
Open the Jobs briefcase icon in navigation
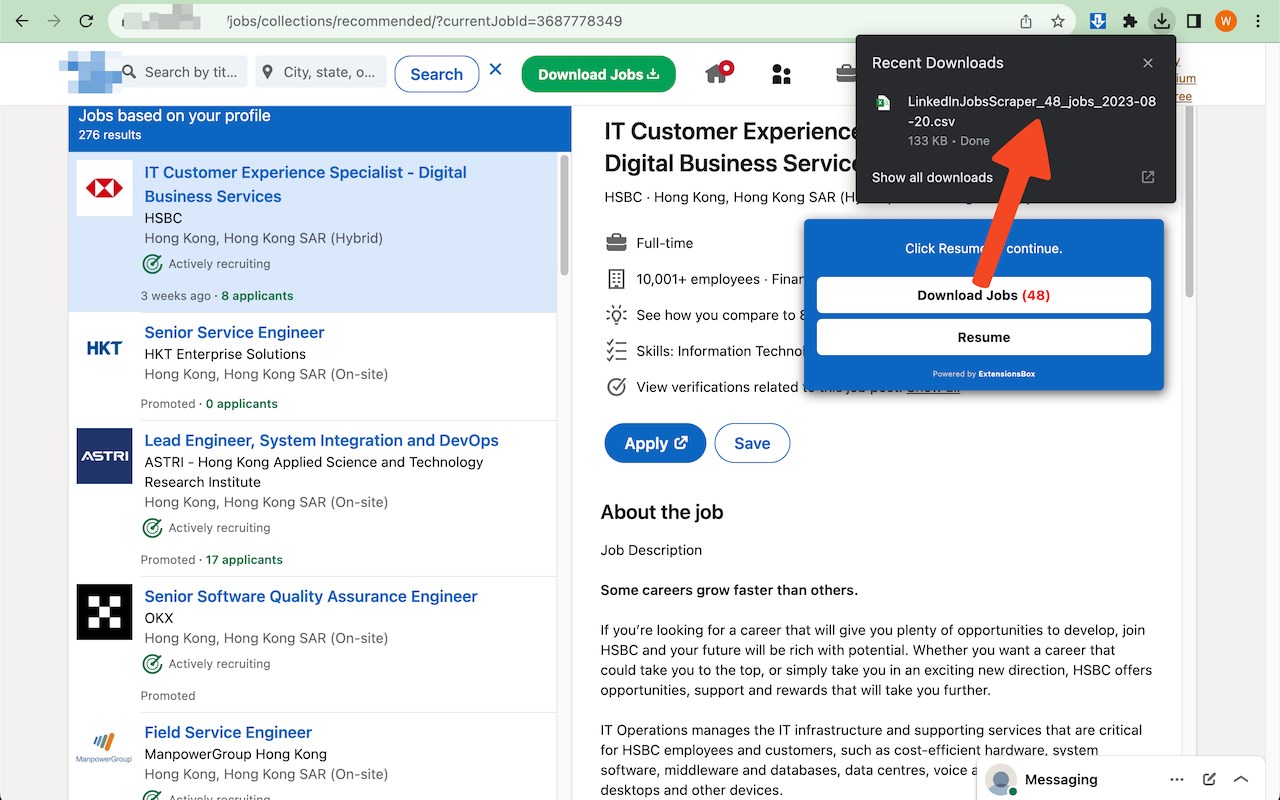point(845,73)
